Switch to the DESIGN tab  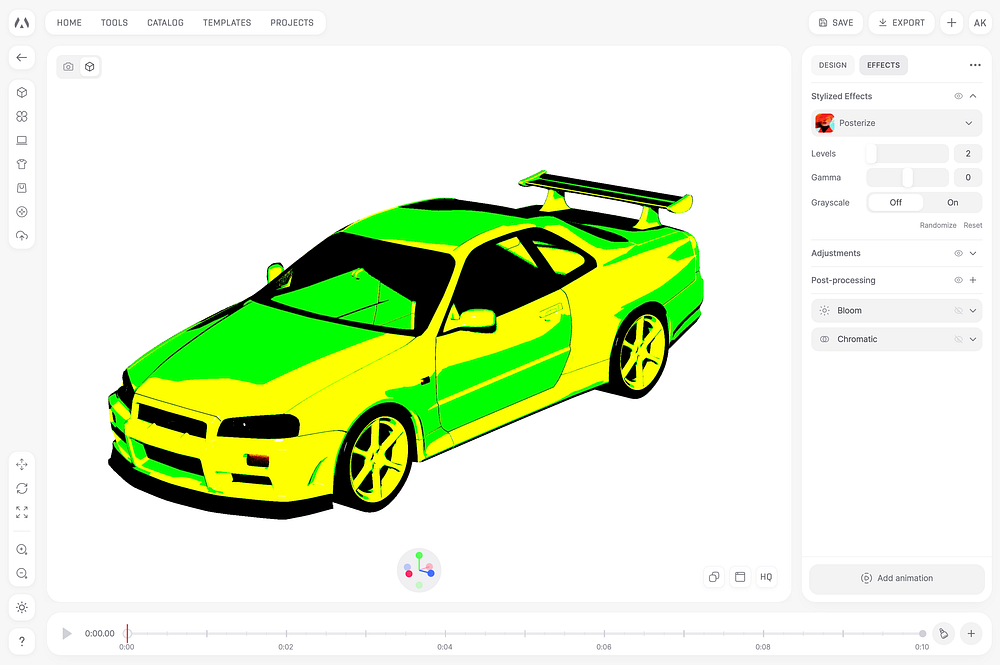coord(833,65)
